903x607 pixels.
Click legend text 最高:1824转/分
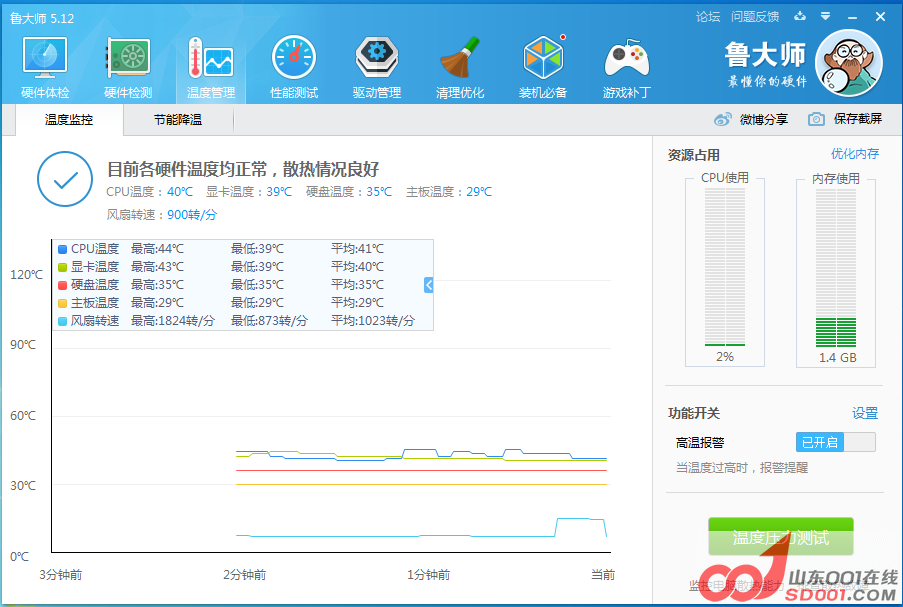(x=173, y=321)
